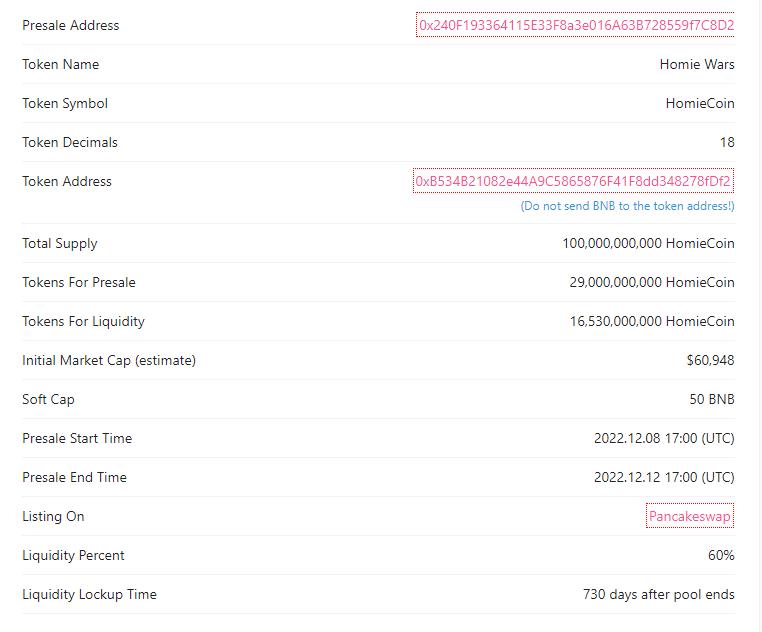This screenshot has height=632, width=762.
Task: Open the Token Address link
Action: (x=573, y=181)
